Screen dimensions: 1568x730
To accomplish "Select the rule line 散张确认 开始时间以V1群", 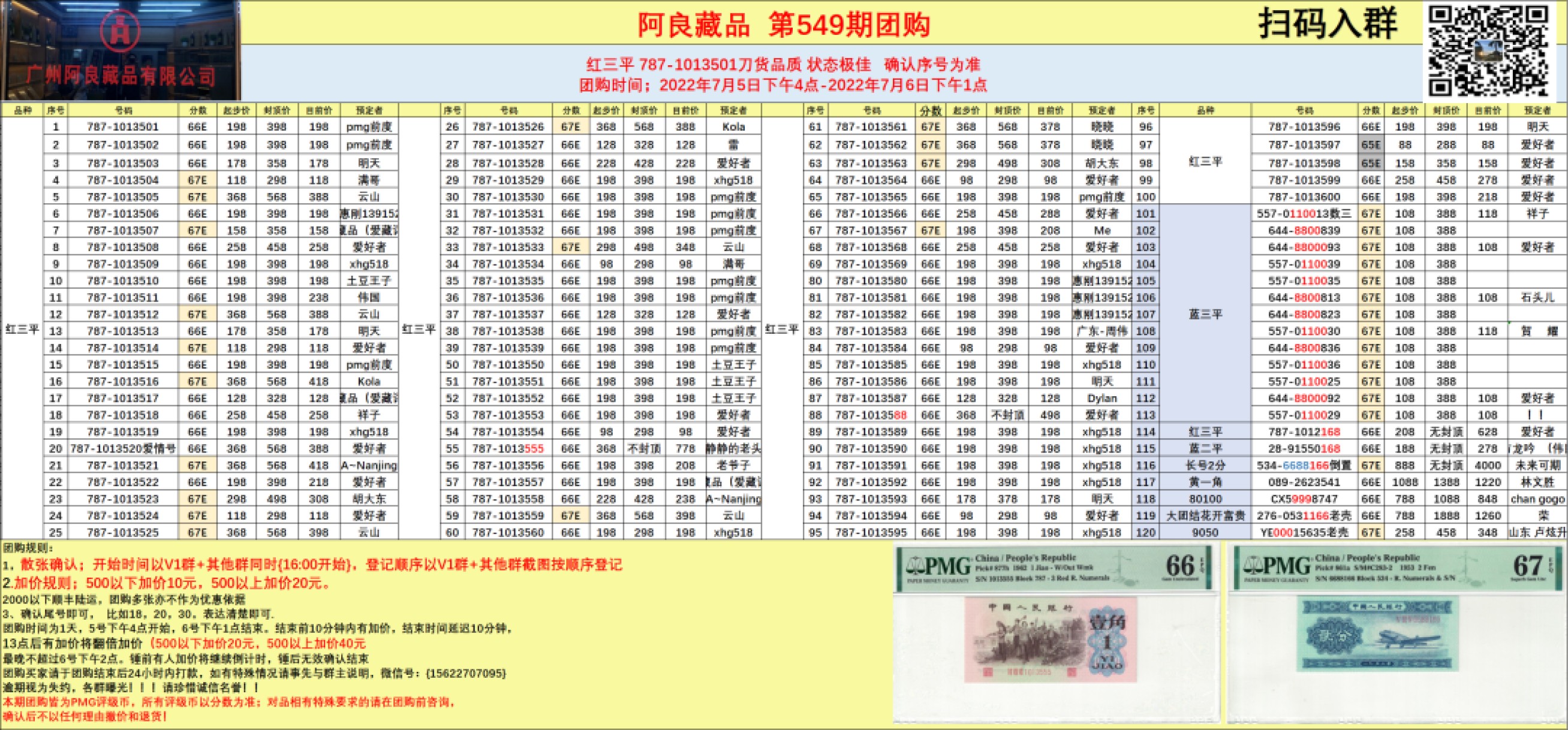I will [x=312, y=565].
